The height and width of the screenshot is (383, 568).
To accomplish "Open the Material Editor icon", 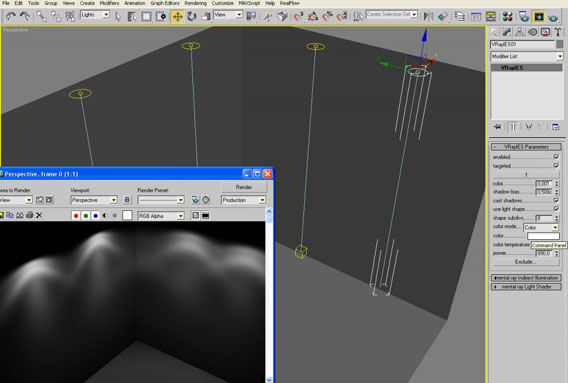I will coord(508,16).
